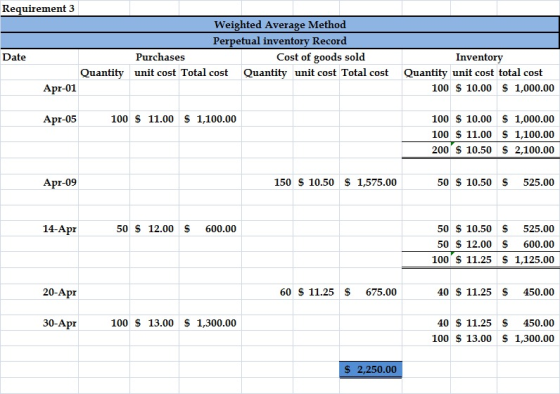The image size is (560, 394).
Task: Click averaged unit cost "$ 10.50" in 200-quantity row
Action: pos(474,150)
